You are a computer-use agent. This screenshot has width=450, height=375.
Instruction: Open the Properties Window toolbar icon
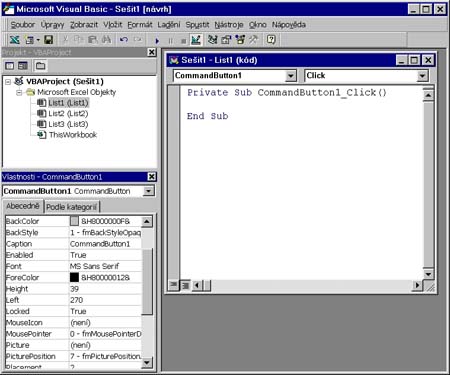pos(226,40)
